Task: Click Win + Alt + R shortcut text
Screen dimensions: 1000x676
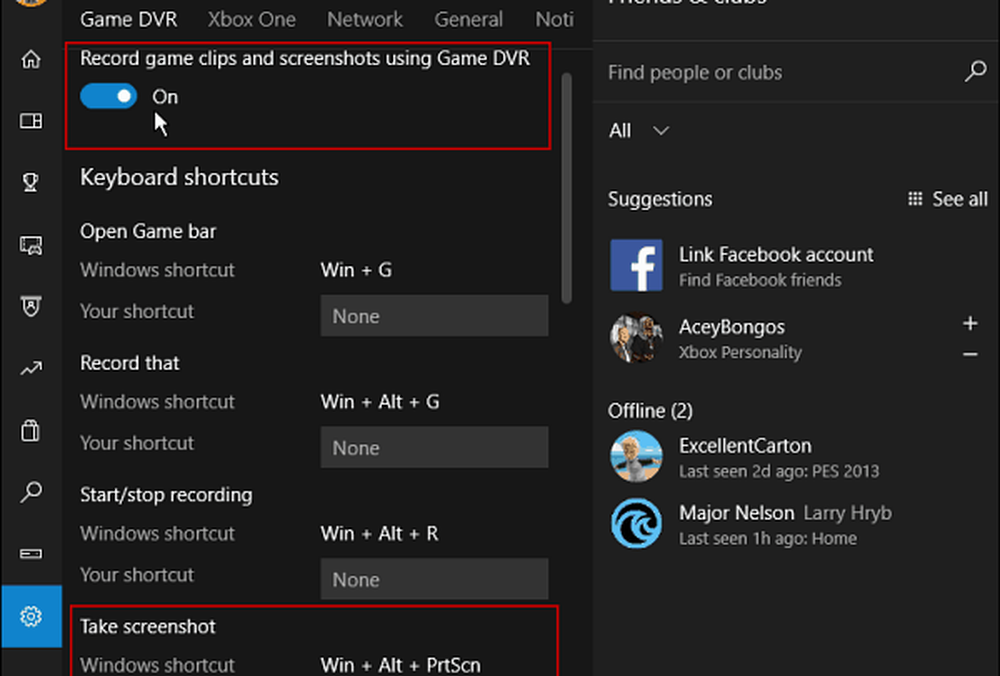Action: point(379,533)
